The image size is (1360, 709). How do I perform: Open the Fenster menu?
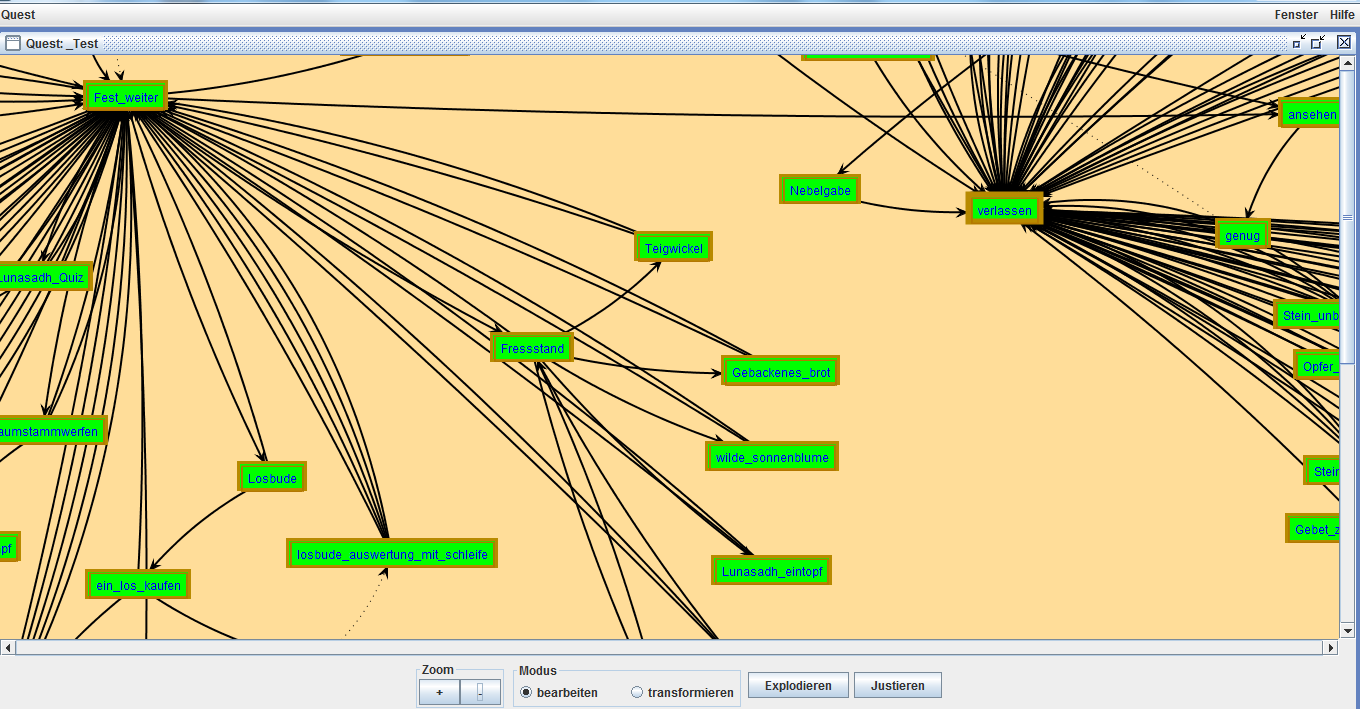pos(1295,14)
